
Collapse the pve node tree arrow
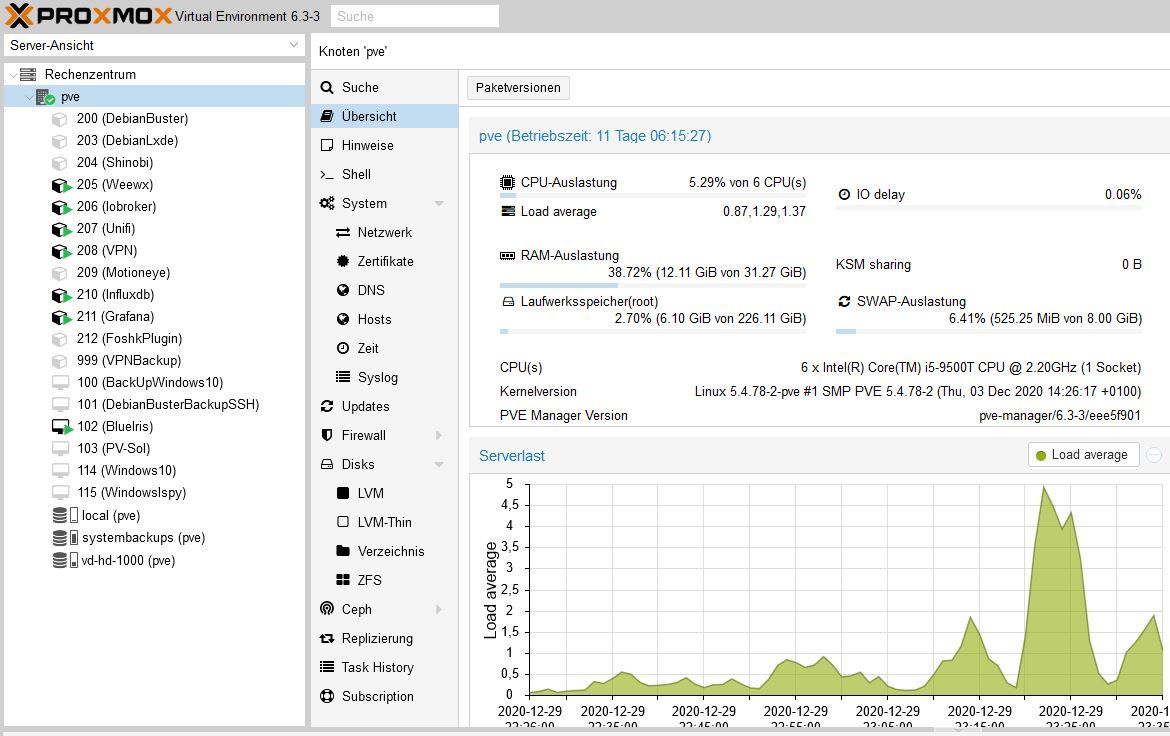point(28,97)
